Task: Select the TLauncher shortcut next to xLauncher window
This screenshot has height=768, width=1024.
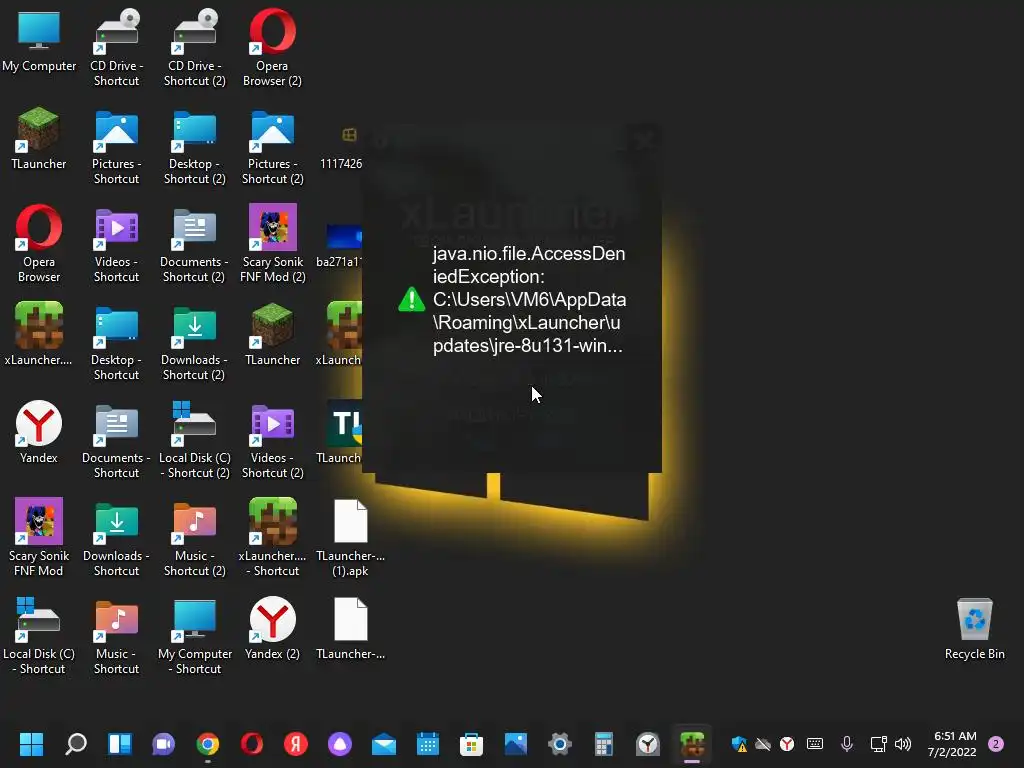Action: point(272,334)
